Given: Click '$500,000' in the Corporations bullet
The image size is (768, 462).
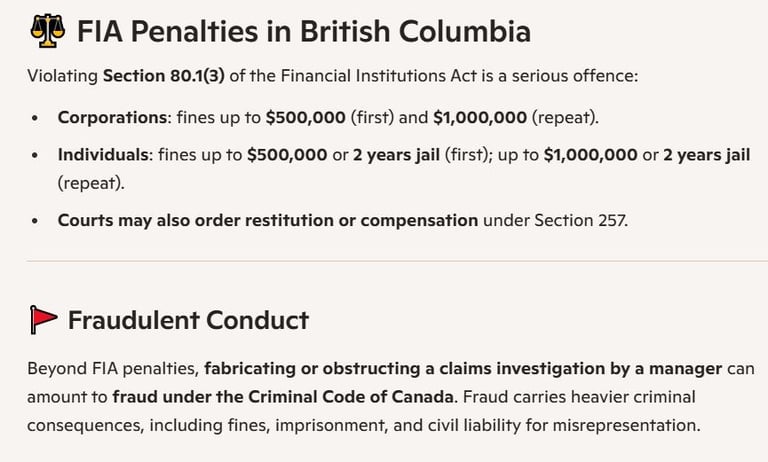Looking at the screenshot, I should [304, 117].
